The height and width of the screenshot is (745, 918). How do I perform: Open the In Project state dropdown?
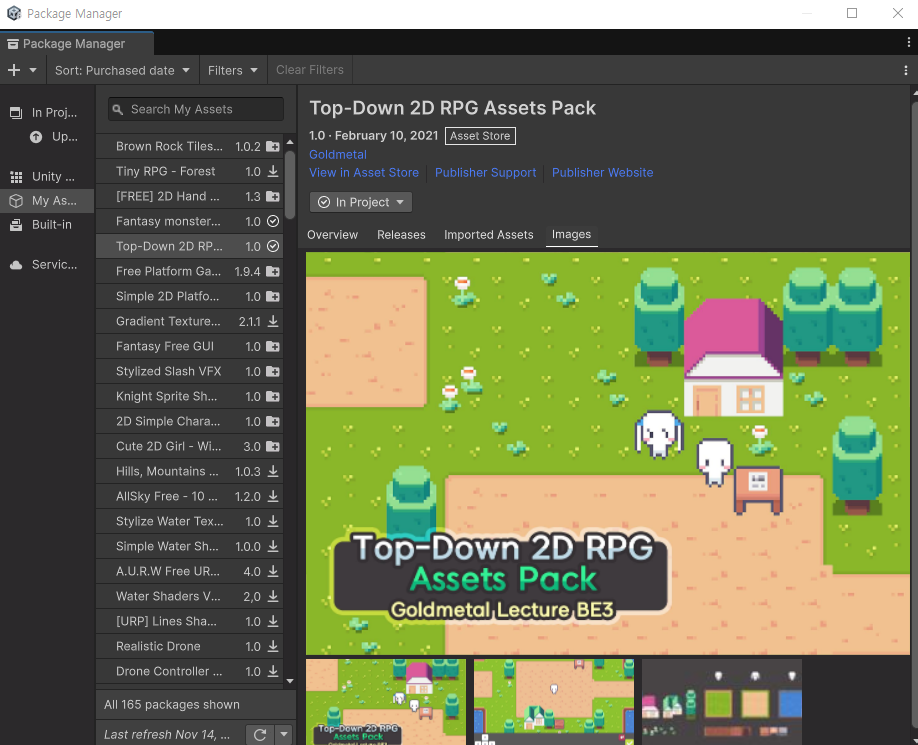coord(361,202)
